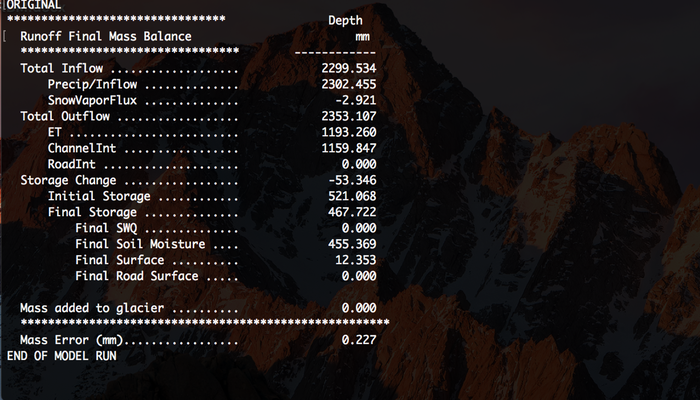
Task: Click the SnowVaporFlux value -2.921
Action: (355, 100)
